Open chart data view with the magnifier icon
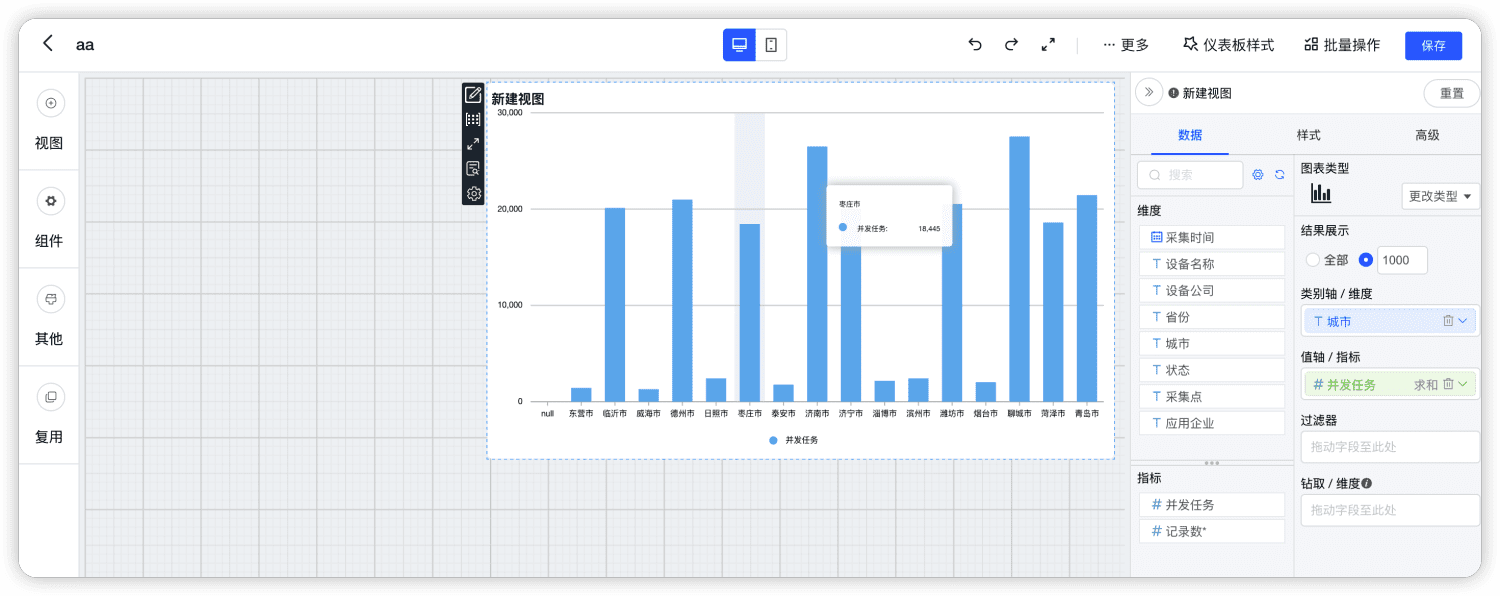Screen dimensions: 1500x596 (473, 168)
